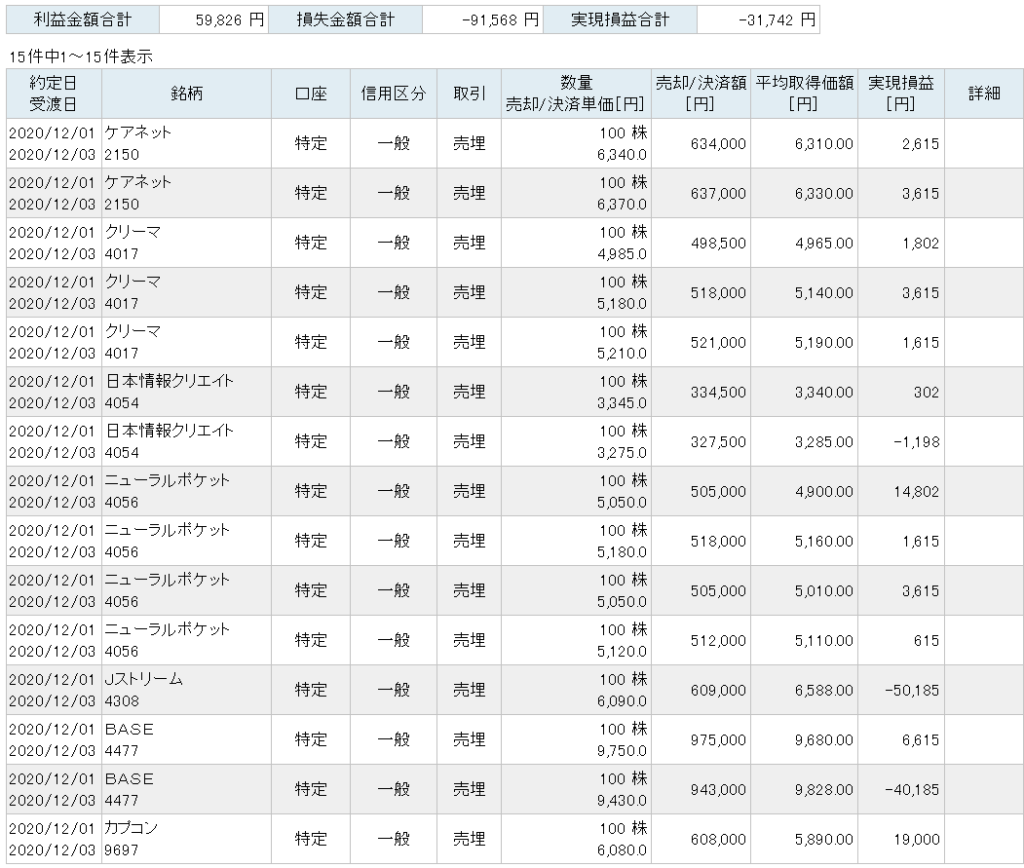Click the 信用区分 column header
The width and height of the screenshot is (1024, 868).
click(x=393, y=93)
